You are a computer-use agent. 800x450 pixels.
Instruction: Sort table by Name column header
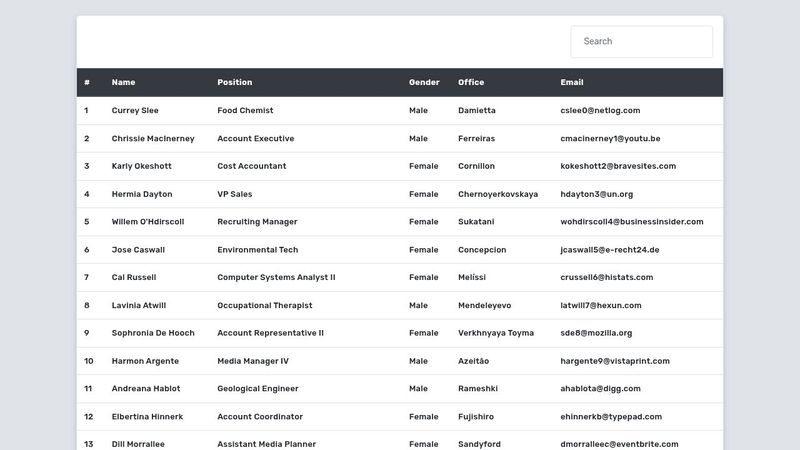tap(123, 82)
